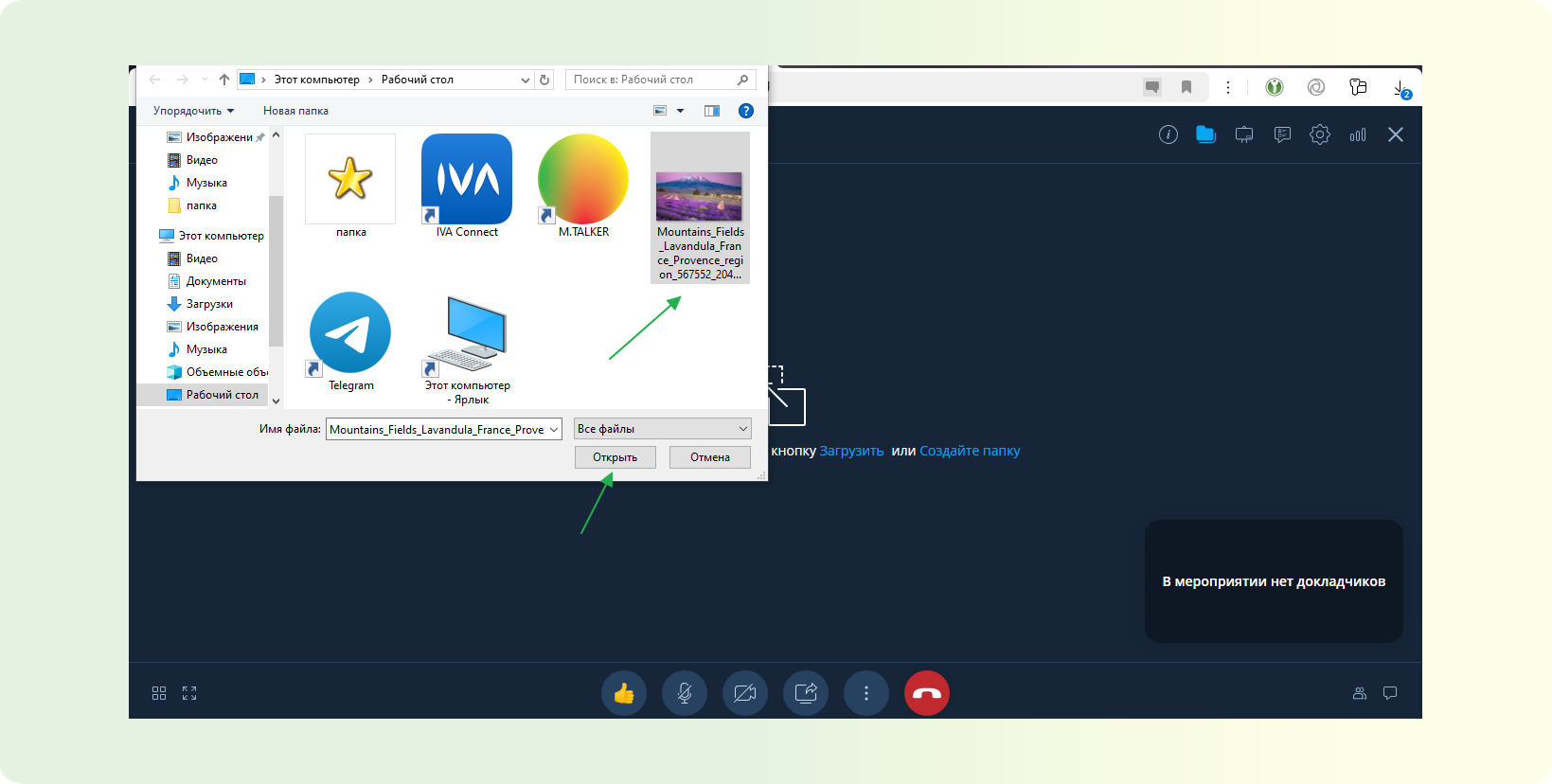Click the thumbs up reaction button

[x=624, y=694]
